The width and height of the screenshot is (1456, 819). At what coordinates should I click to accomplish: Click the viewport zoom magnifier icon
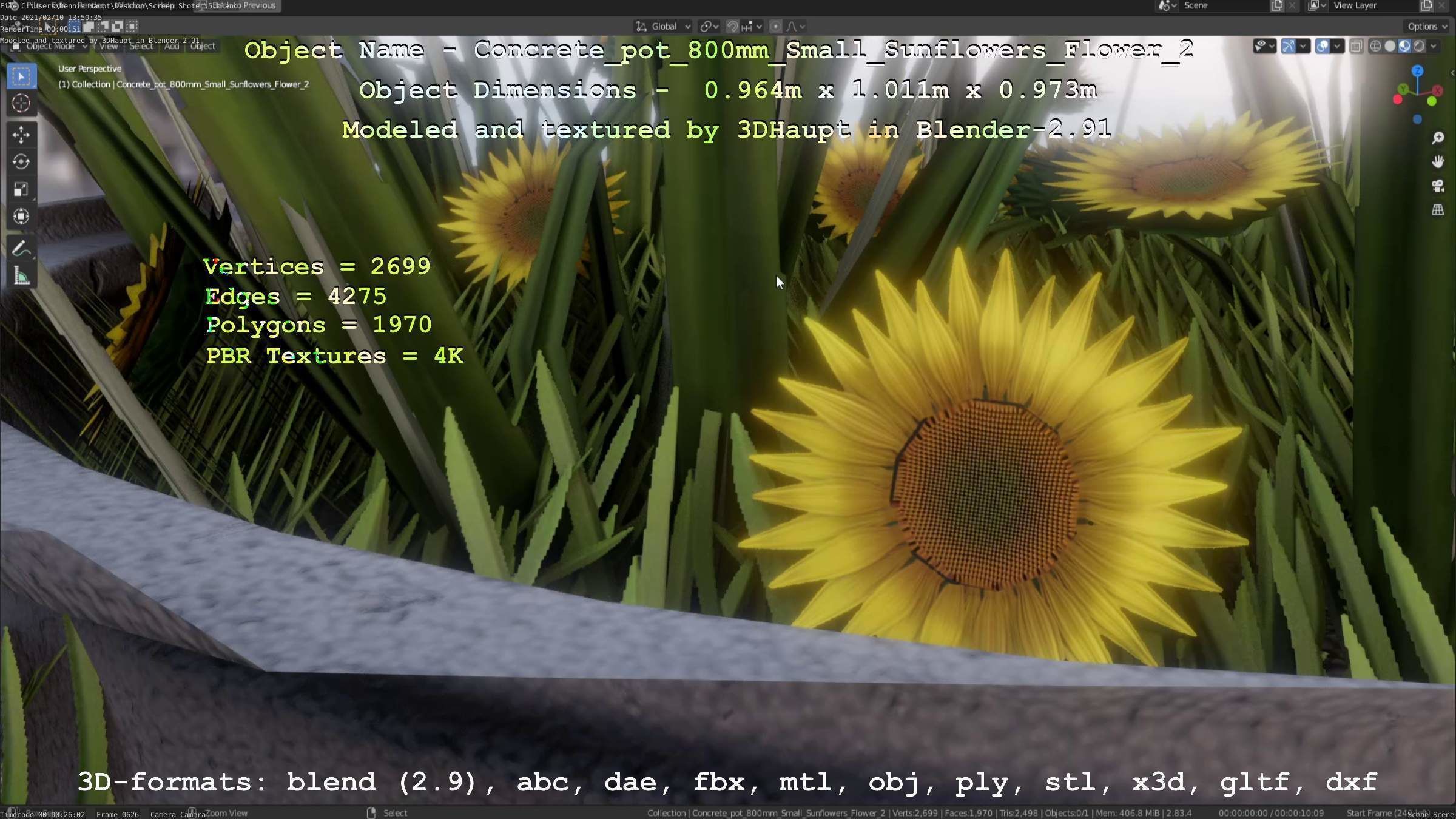point(1437,138)
